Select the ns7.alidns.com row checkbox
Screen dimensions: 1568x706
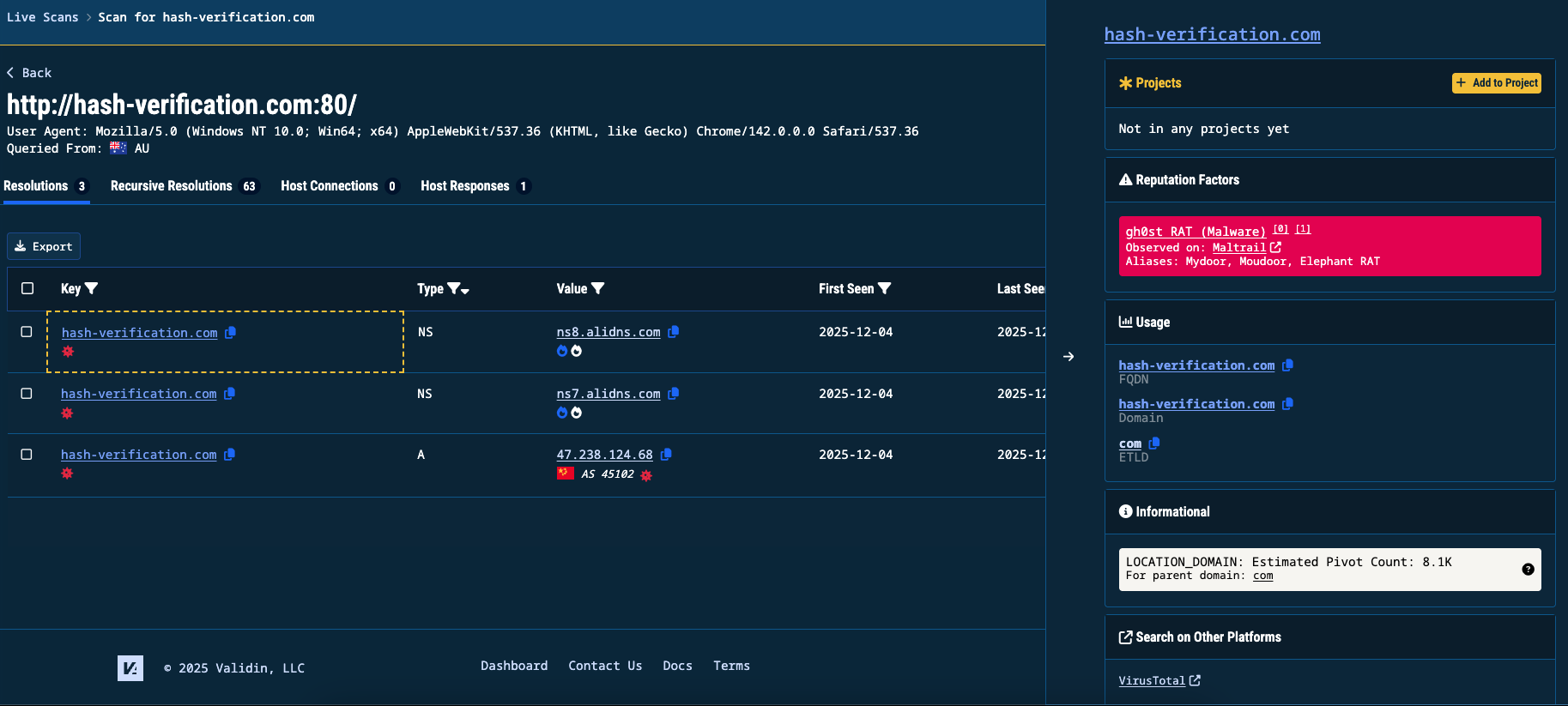27,394
